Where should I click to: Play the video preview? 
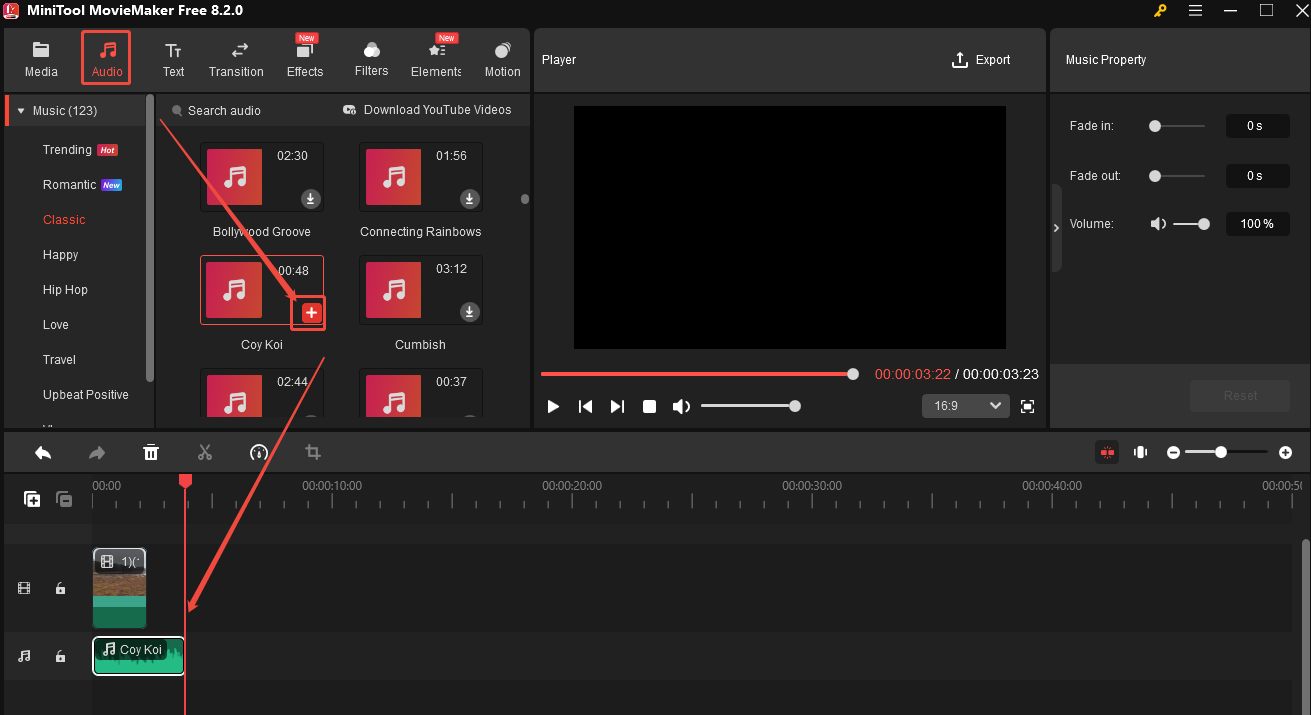[553, 406]
